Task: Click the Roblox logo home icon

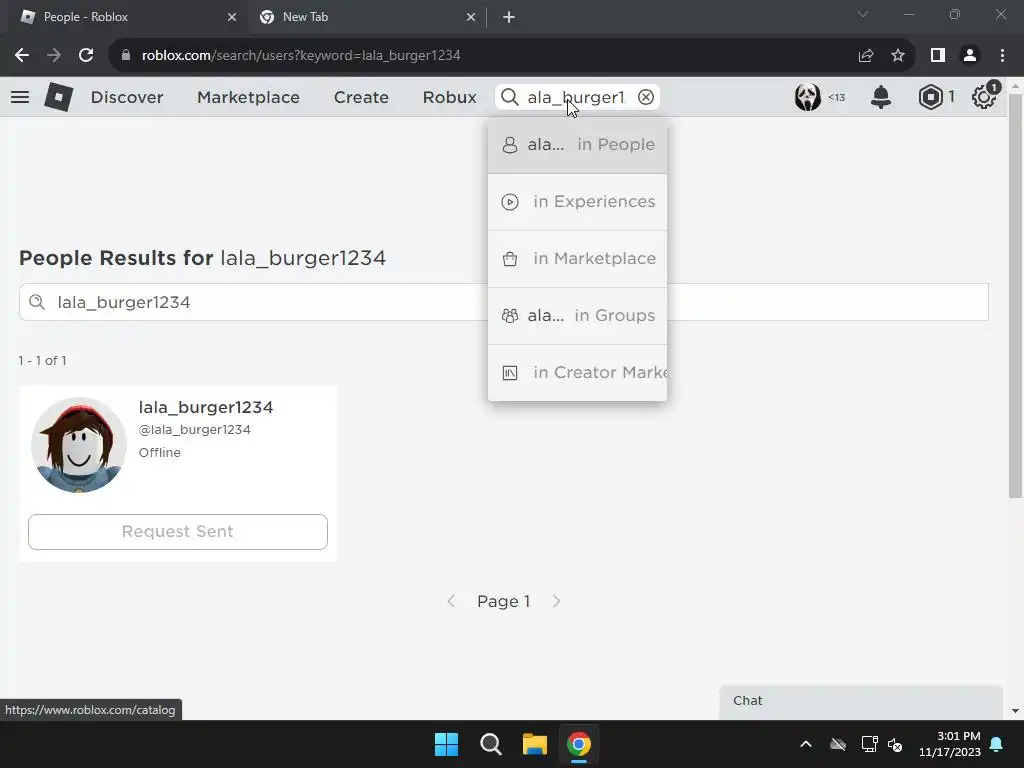Action: [58, 97]
